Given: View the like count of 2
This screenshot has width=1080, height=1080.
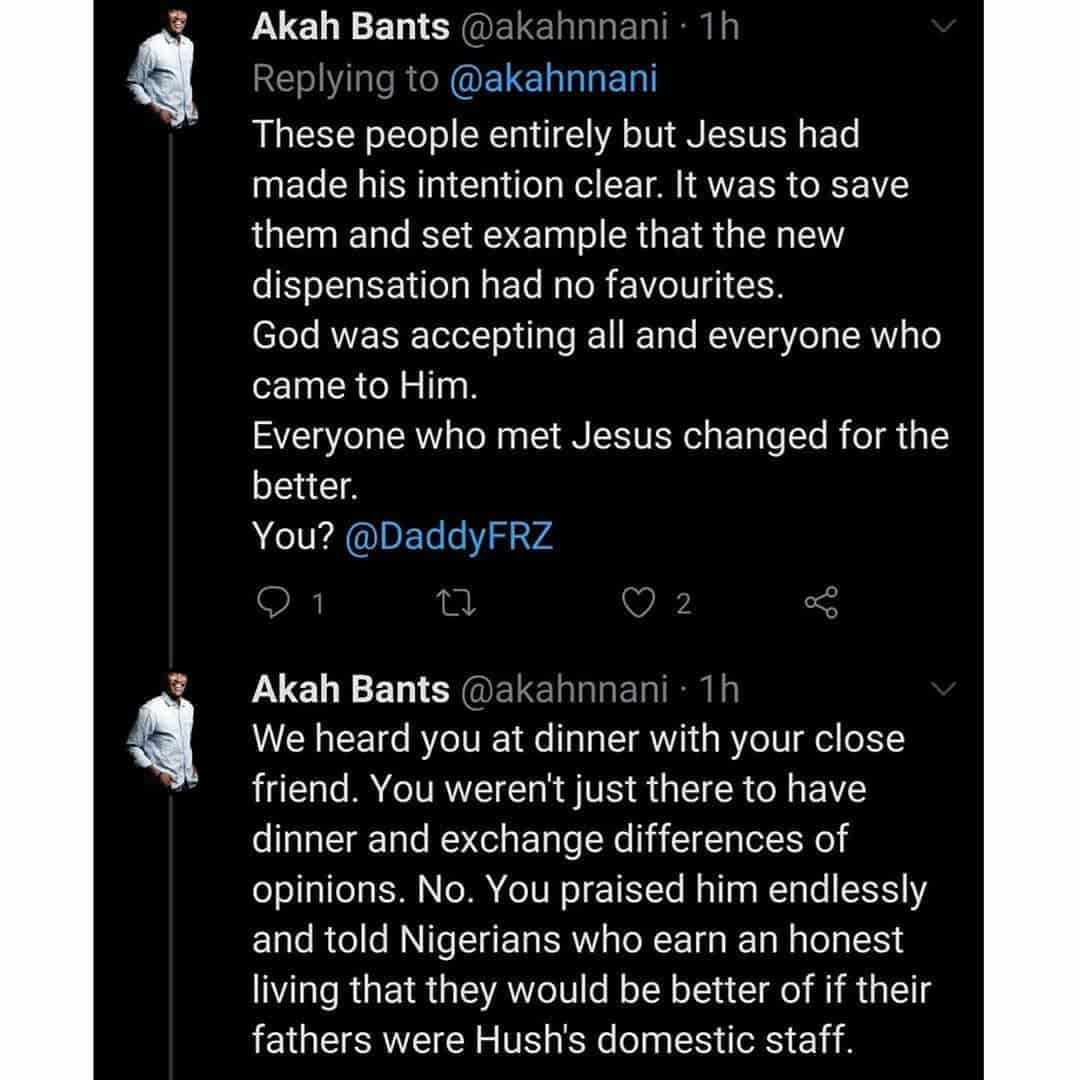Looking at the screenshot, I should pyautogui.click(x=684, y=604).
